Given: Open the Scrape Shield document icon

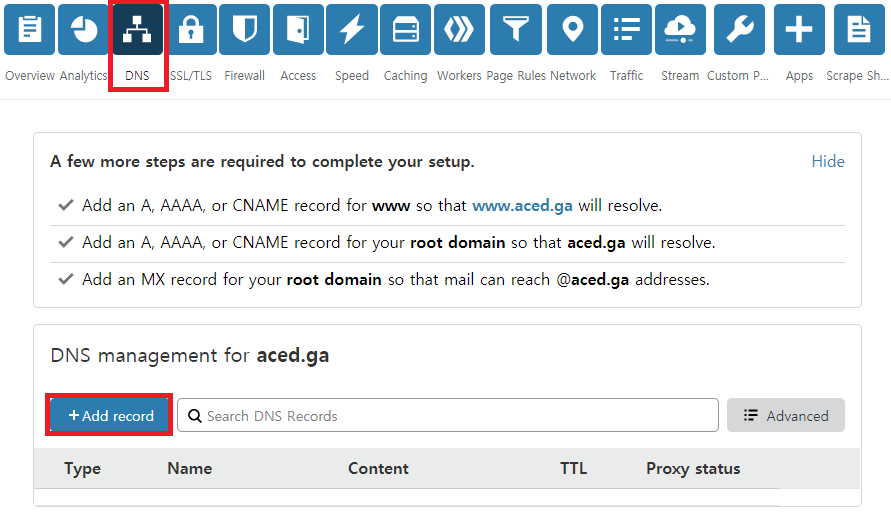Looking at the screenshot, I should pos(859,30).
